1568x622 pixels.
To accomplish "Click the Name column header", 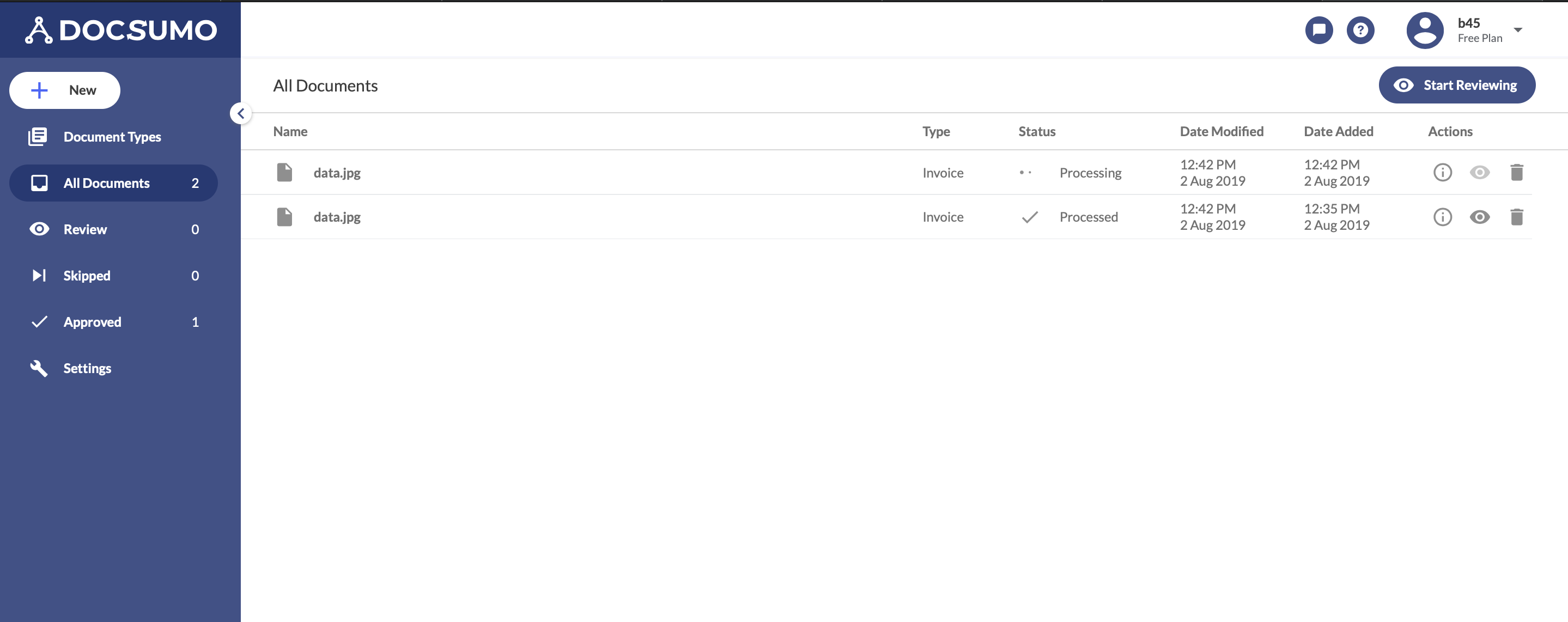I will pyautogui.click(x=290, y=131).
